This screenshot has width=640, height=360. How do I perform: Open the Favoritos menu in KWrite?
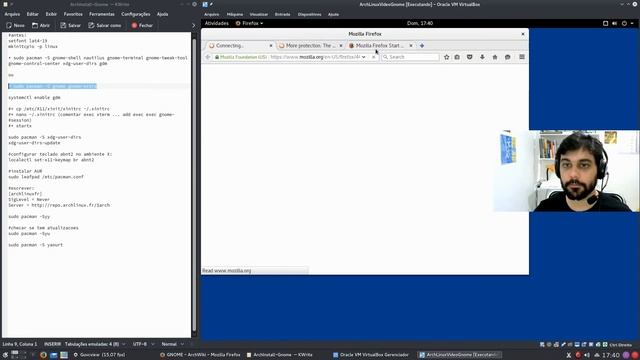73,14
